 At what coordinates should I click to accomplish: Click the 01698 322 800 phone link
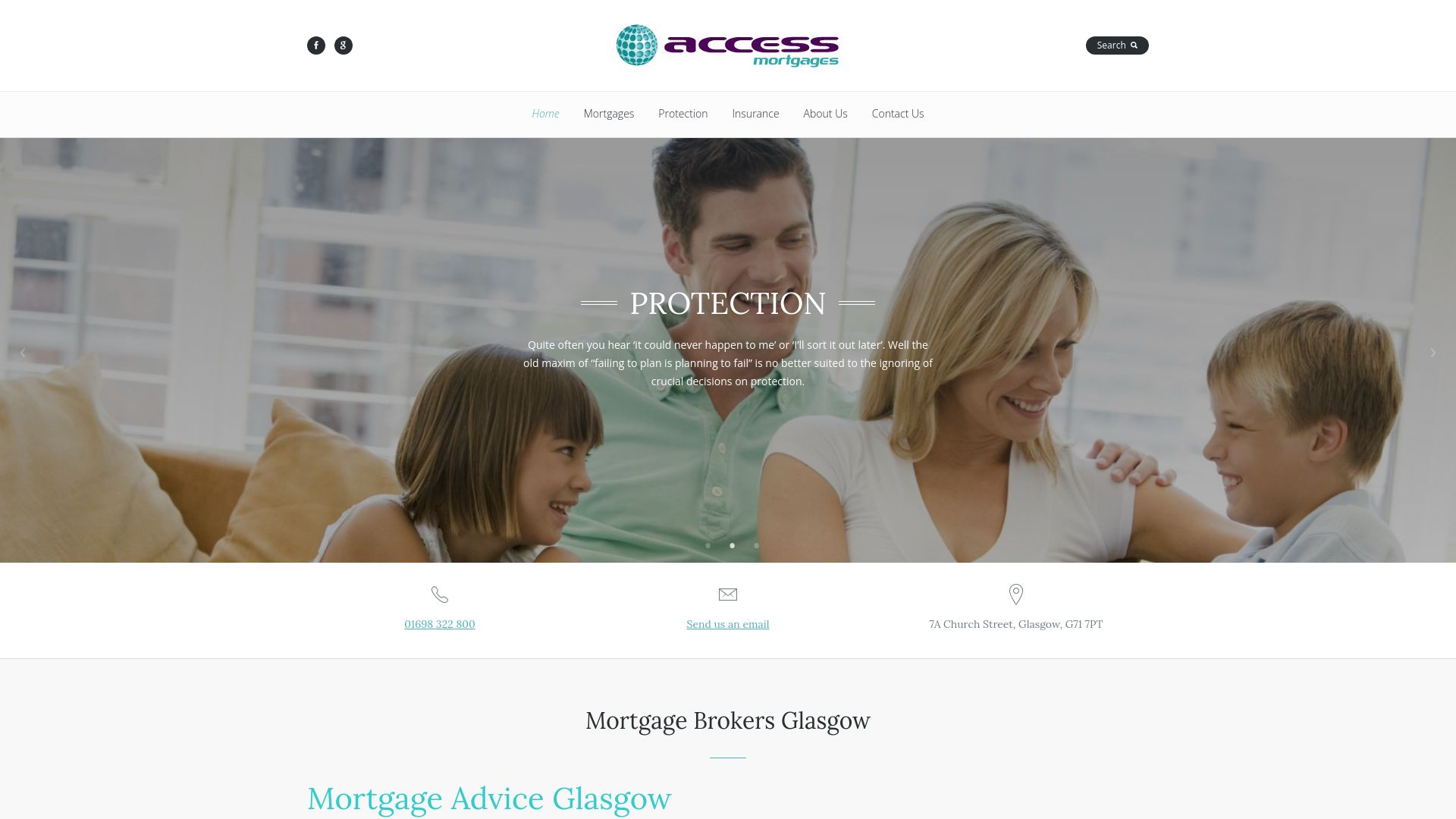pyautogui.click(x=439, y=623)
